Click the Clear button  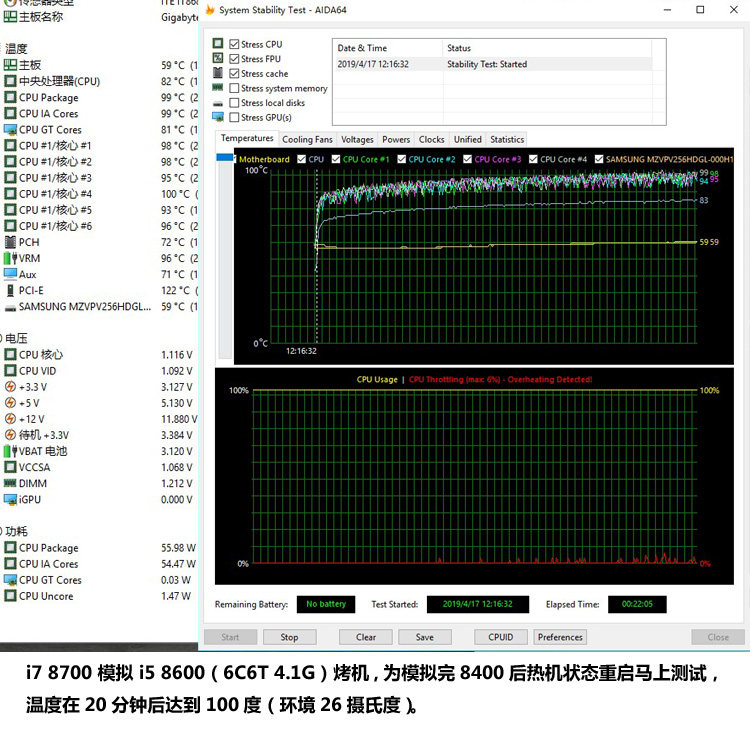[x=365, y=637]
